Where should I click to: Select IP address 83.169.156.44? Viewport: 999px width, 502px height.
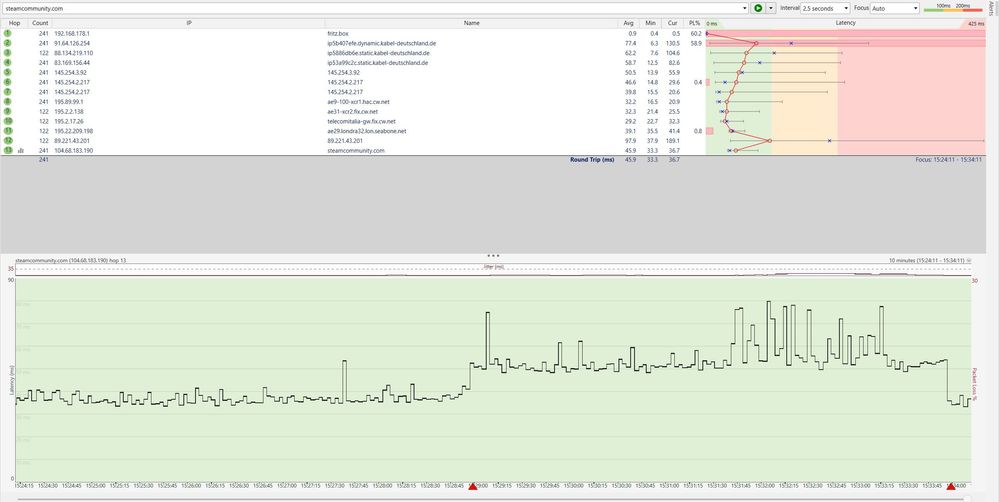pyautogui.click(x=72, y=63)
